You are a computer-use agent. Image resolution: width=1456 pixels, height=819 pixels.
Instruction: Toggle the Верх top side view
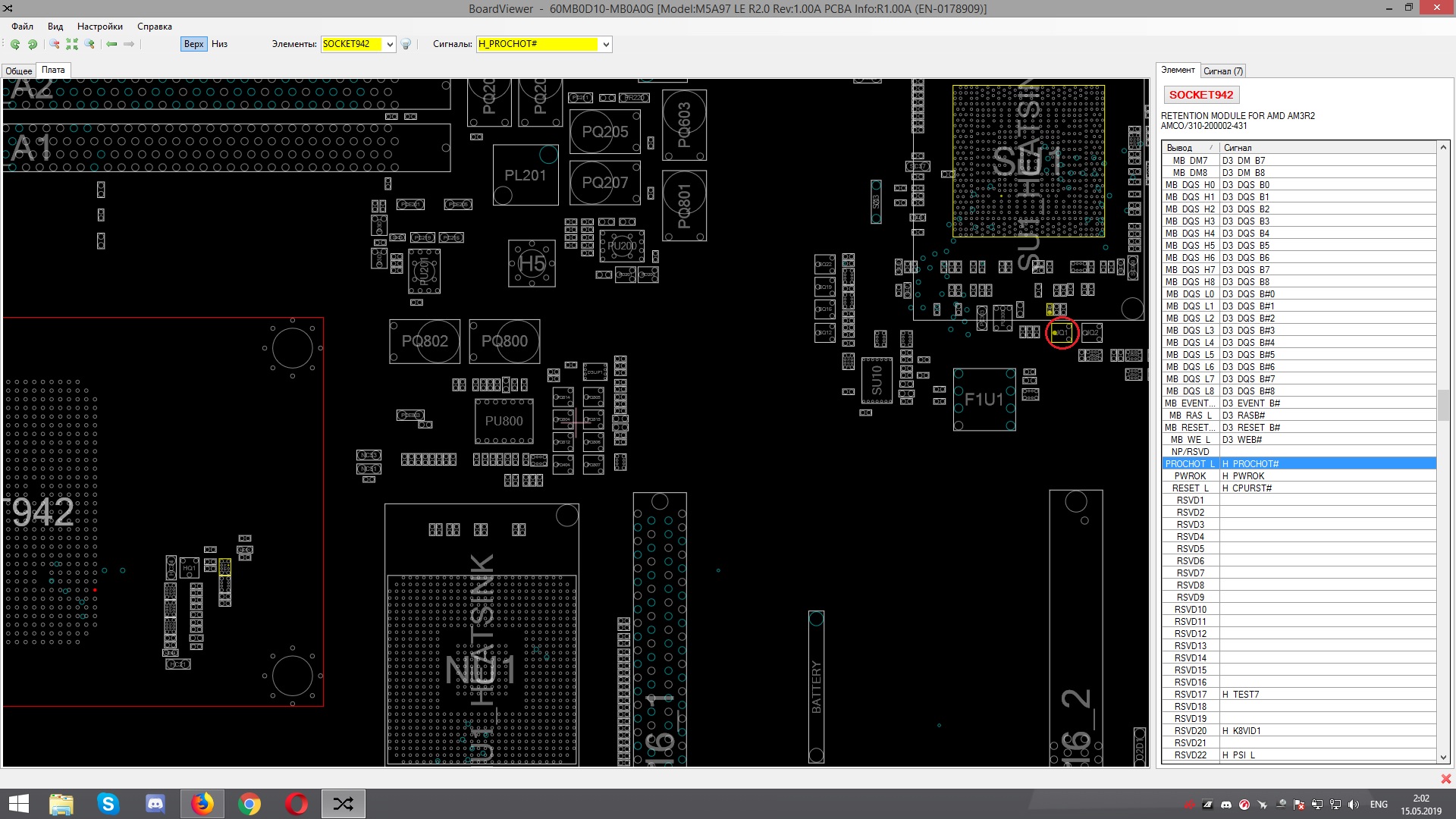193,44
